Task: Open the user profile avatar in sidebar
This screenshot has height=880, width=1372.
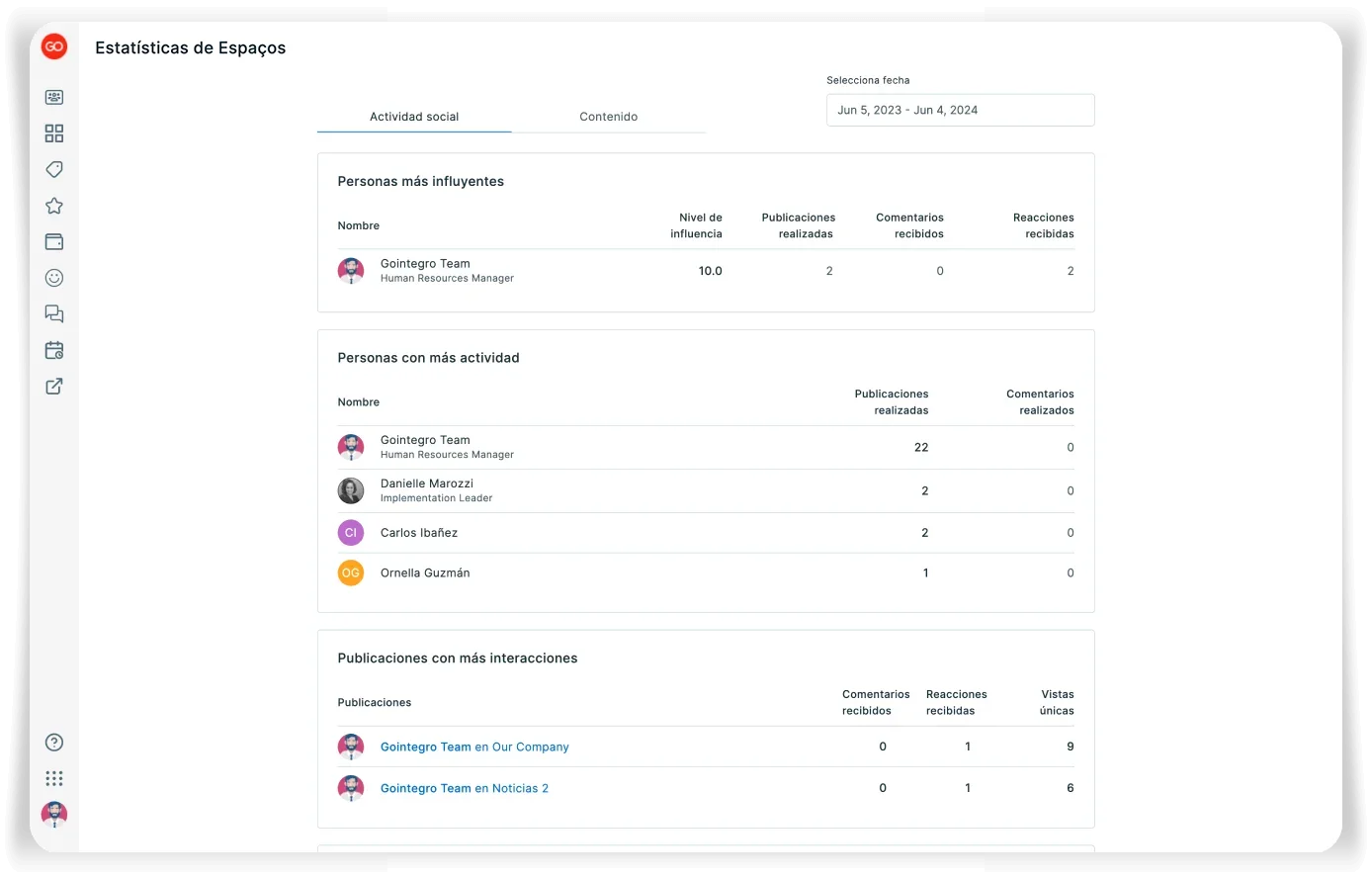Action: point(54,815)
